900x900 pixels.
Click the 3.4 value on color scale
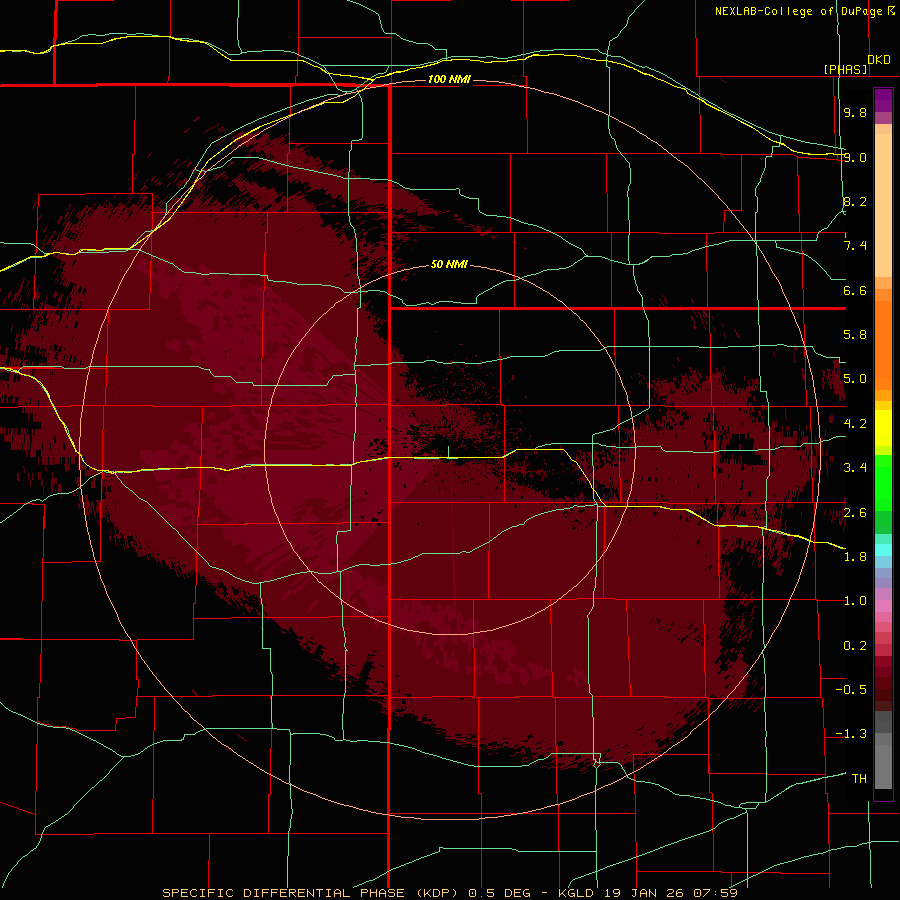[x=855, y=468]
